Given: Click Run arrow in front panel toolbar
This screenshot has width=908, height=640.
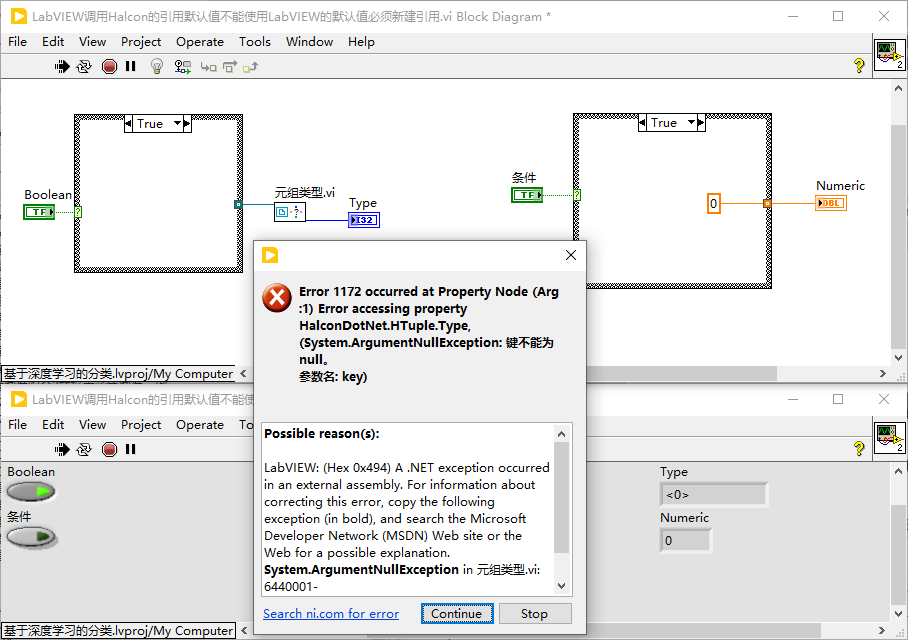Looking at the screenshot, I should tap(61, 449).
